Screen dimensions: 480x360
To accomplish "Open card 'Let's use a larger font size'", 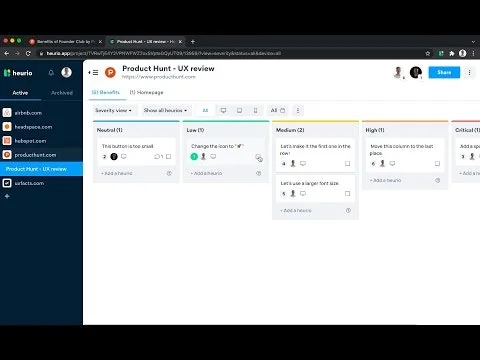I will point(315,188).
